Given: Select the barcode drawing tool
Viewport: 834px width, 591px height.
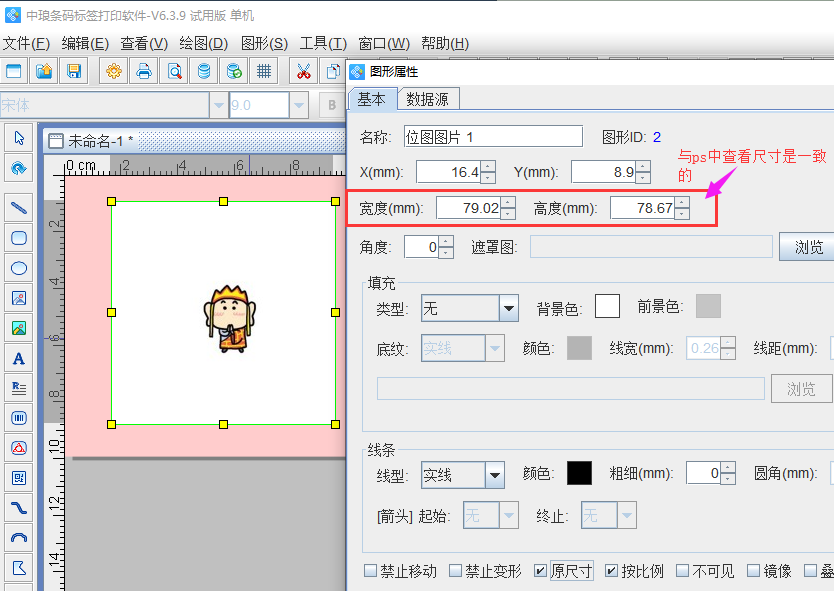Looking at the screenshot, I should [x=18, y=418].
